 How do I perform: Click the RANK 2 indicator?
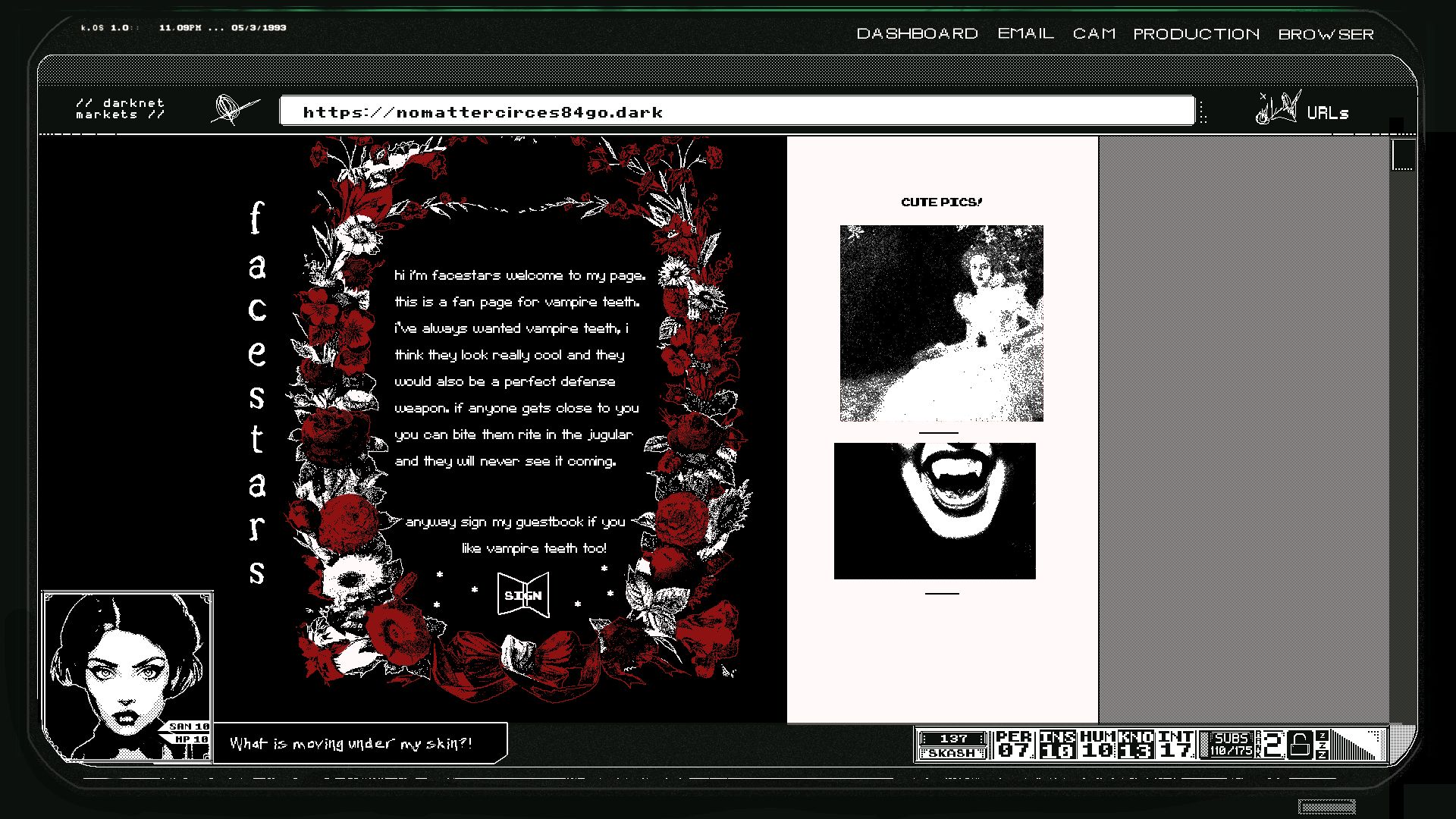click(x=1270, y=745)
